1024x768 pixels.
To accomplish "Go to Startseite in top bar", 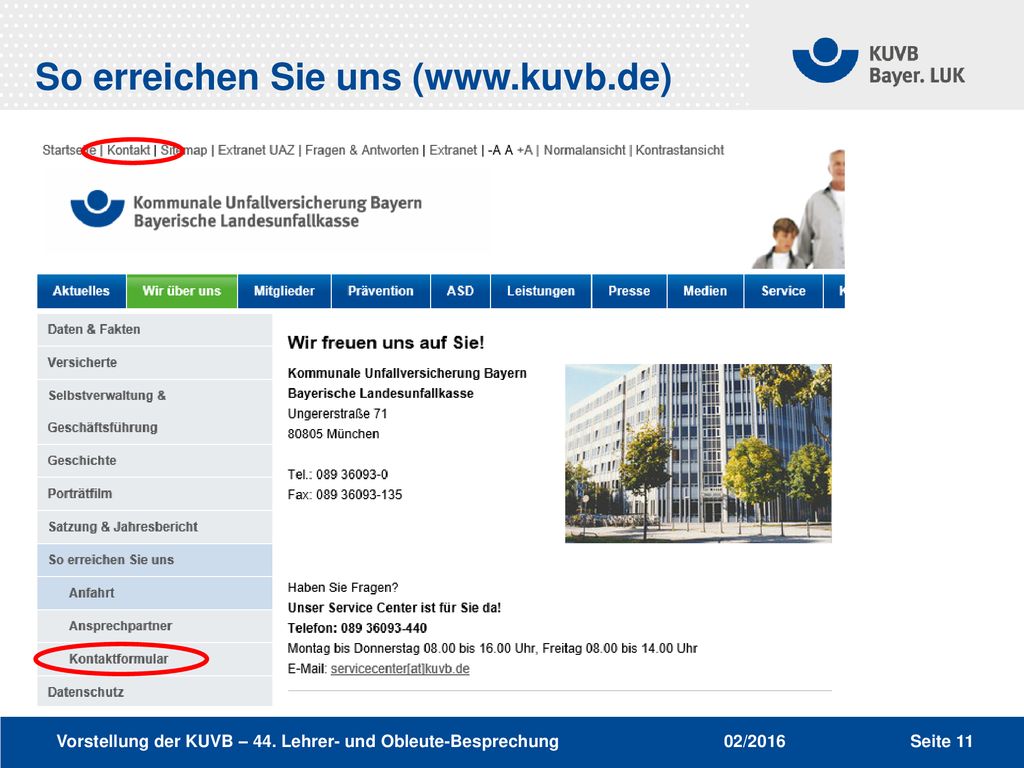I will (x=69, y=150).
